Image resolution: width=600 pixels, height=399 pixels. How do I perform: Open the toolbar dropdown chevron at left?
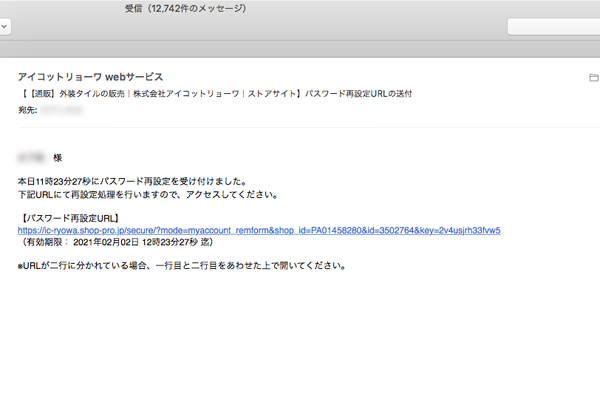(x=4, y=27)
